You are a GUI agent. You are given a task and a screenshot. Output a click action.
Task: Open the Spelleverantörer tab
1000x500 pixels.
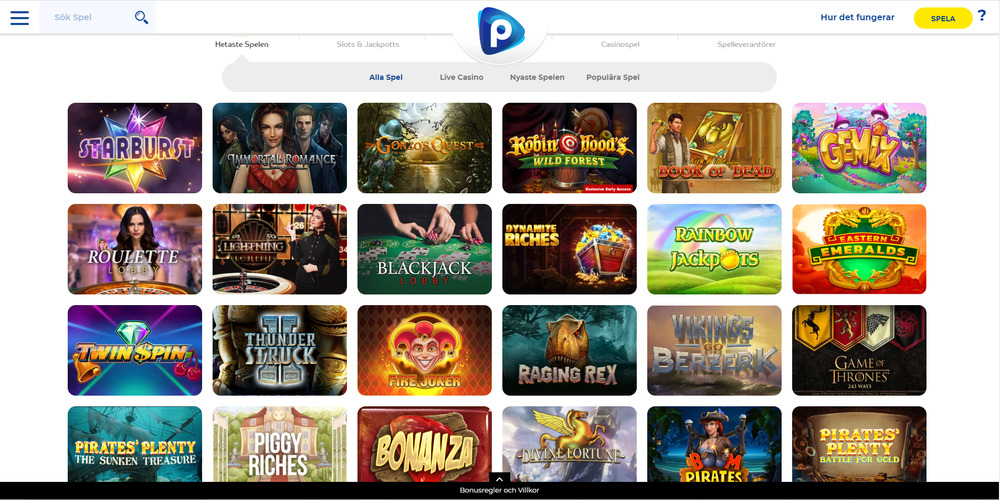(x=746, y=45)
